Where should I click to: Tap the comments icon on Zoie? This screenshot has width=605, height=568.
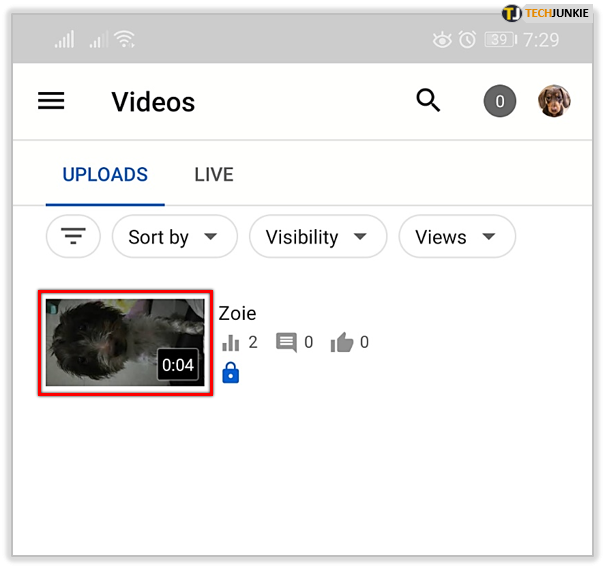tap(286, 343)
